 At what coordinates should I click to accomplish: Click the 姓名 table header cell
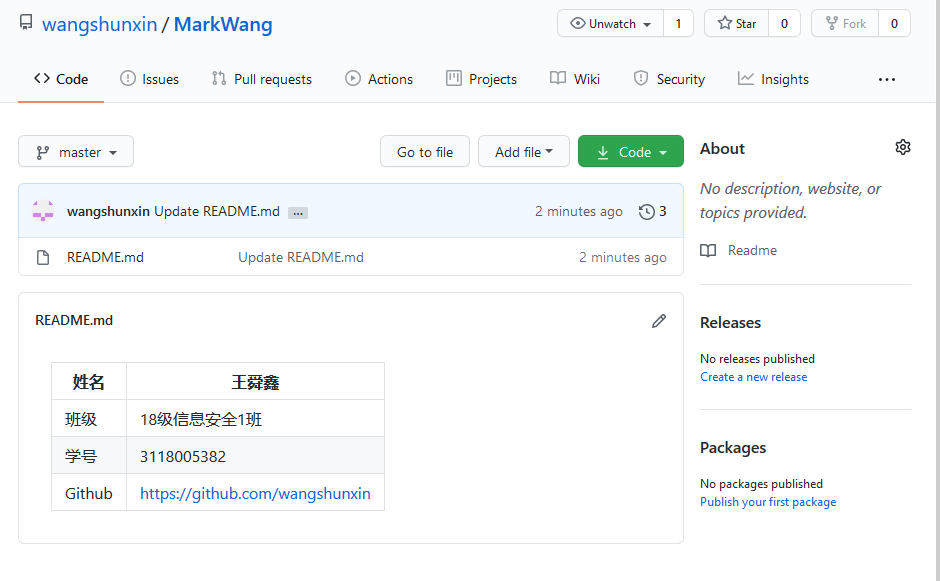pos(89,381)
